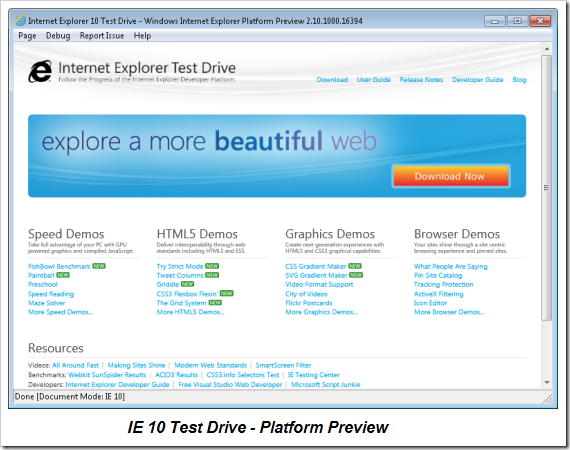Click the Done Document Mode status text
570x450 pixels.
pyautogui.click(x=70, y=397)
